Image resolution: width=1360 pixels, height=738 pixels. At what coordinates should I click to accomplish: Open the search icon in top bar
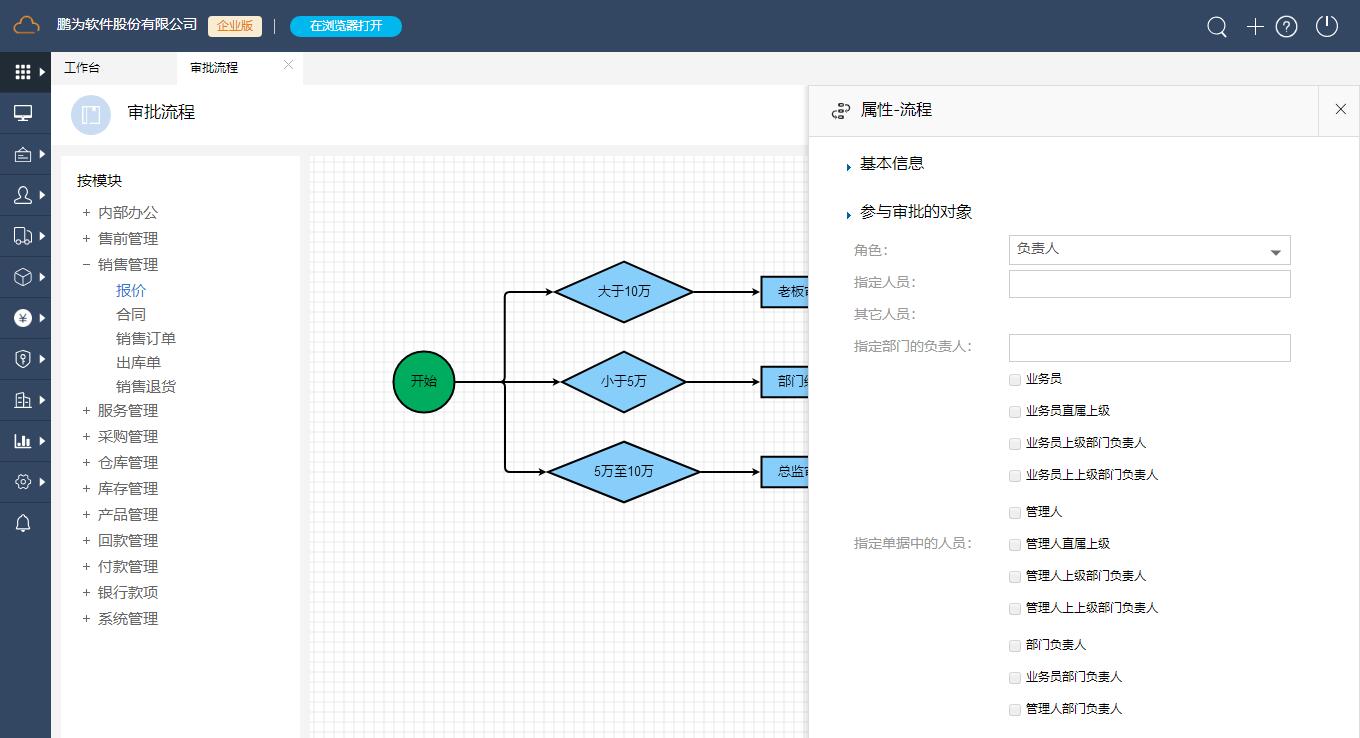(x=1216, y=27)
